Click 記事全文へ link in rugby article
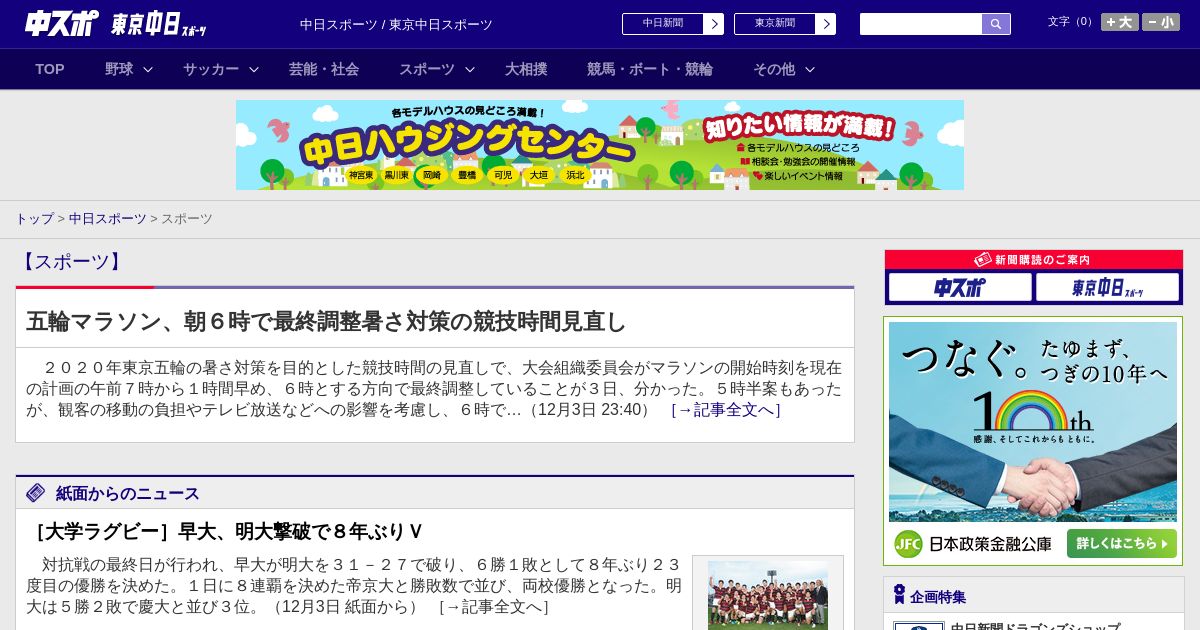Image resolution: width=1200 pixels, height=630 pixels. [x=494, y=606]
